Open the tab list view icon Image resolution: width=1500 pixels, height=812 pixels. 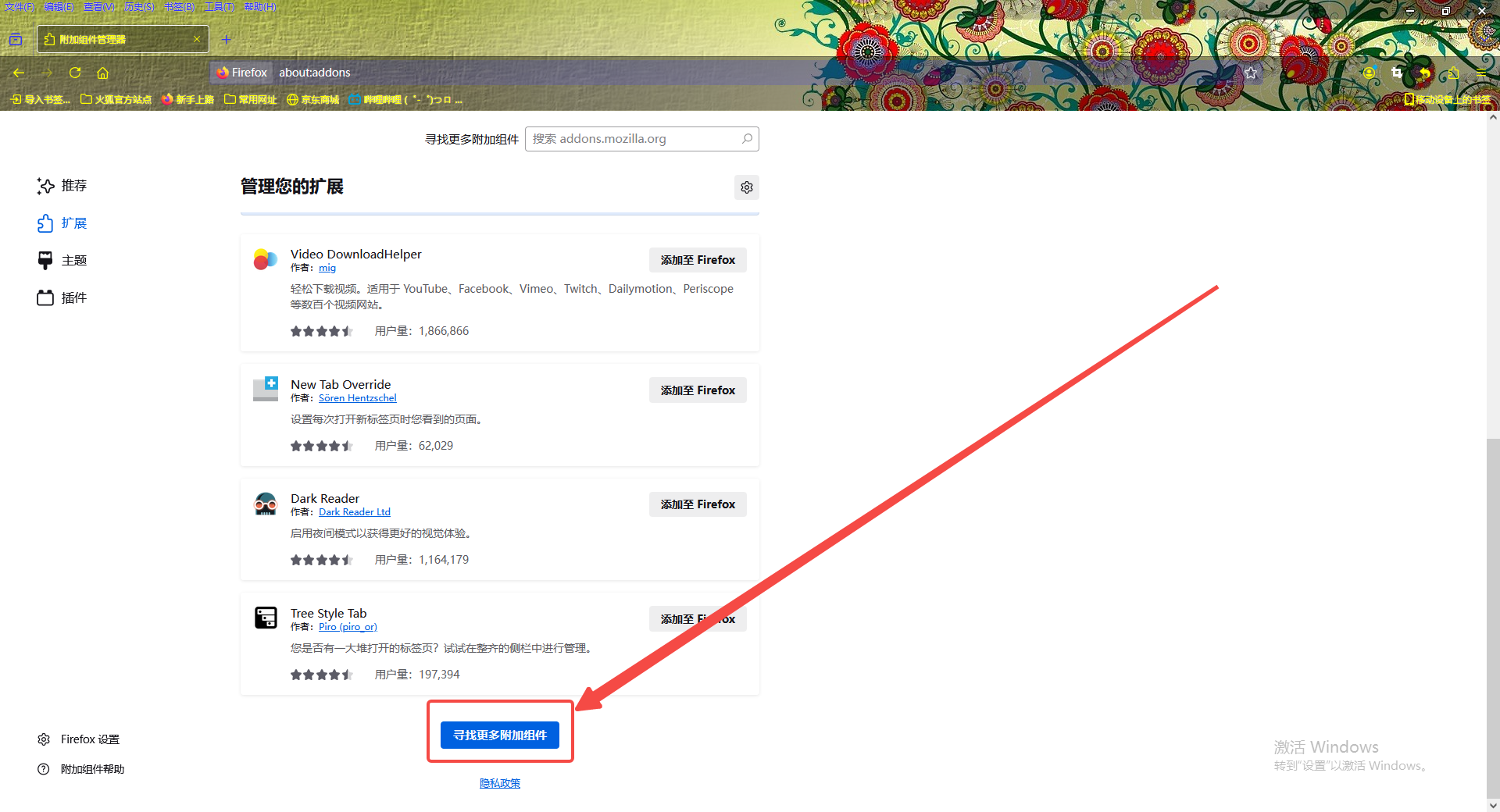(16, 39)
